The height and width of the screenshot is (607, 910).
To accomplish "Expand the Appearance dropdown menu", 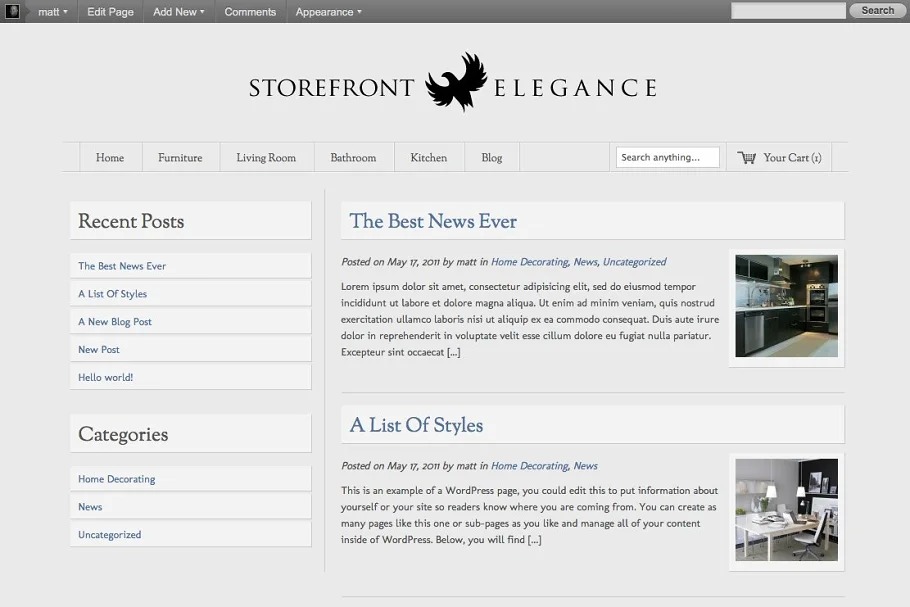I will coord(328,12).
